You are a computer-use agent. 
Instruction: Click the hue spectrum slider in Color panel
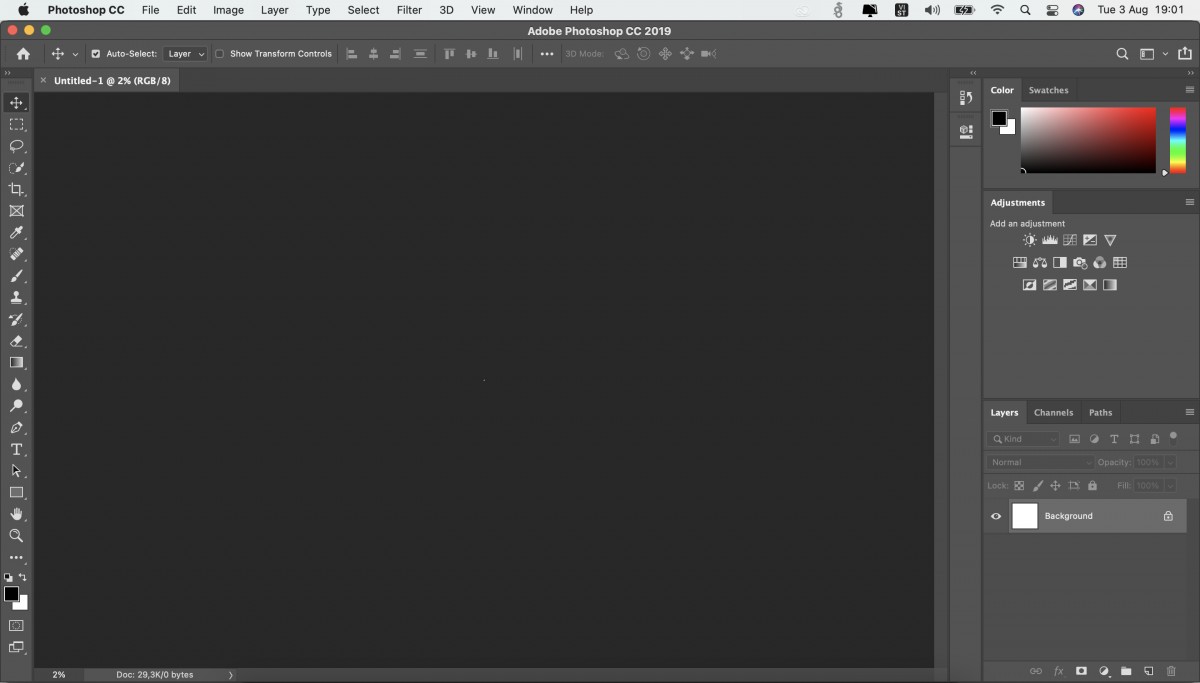point(1178,140)
